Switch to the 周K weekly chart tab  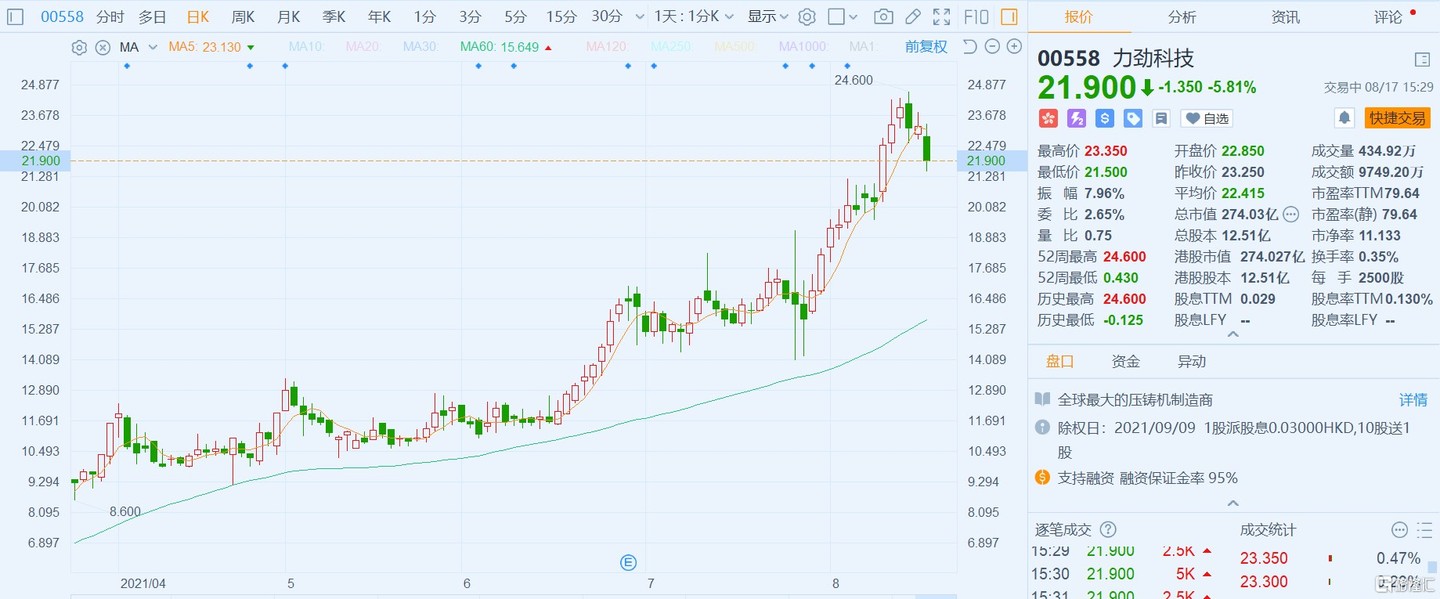click(x=243, y=17)
